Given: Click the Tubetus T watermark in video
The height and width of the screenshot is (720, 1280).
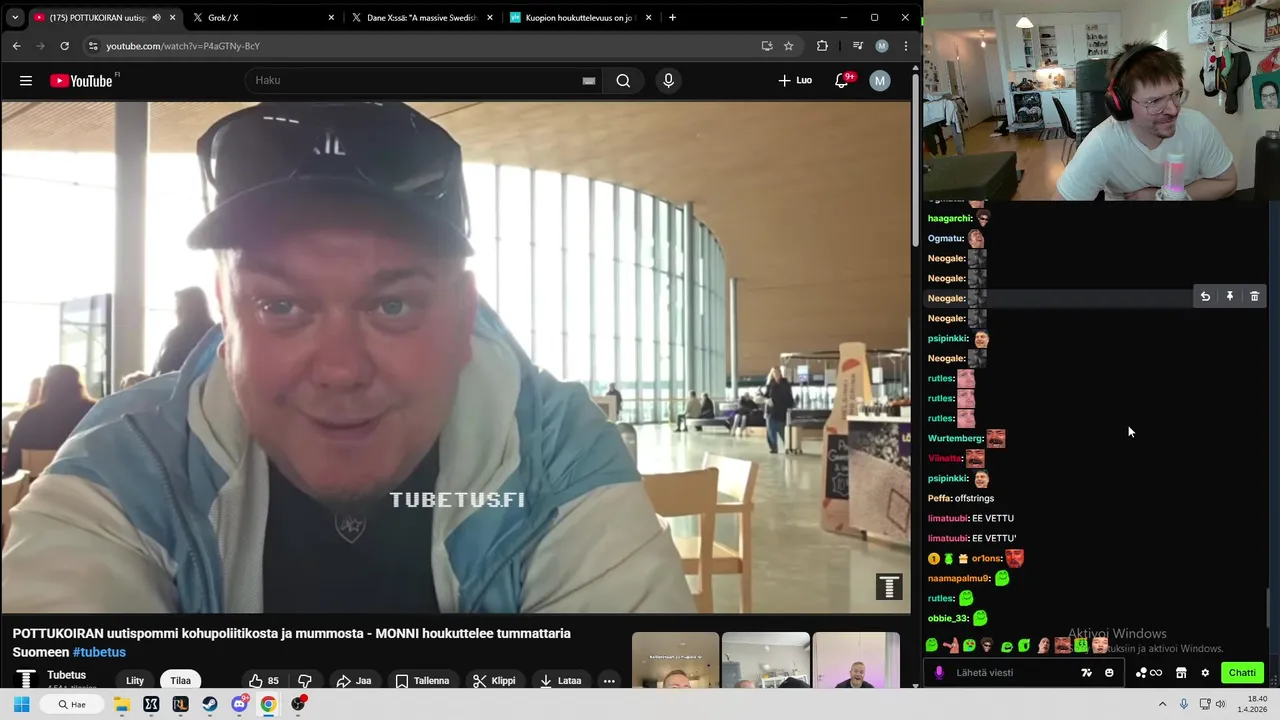Looking at the screenshot, I should (x=889, y=587).
